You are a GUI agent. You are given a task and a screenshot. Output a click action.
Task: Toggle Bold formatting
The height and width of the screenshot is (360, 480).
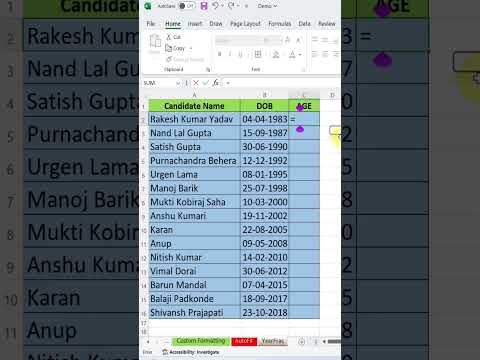coord(220,54)
